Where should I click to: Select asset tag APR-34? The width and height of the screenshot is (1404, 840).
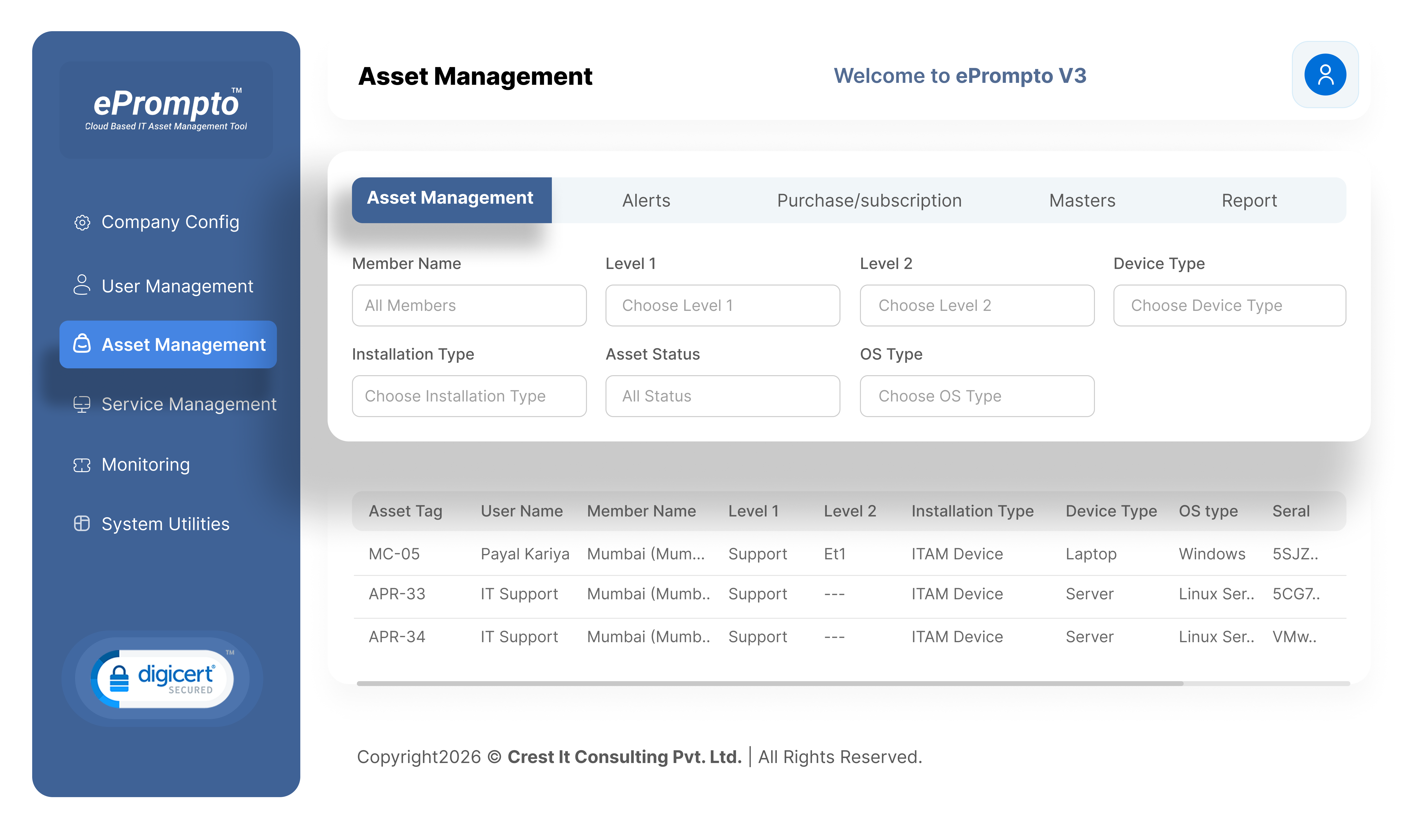point(397,636)
